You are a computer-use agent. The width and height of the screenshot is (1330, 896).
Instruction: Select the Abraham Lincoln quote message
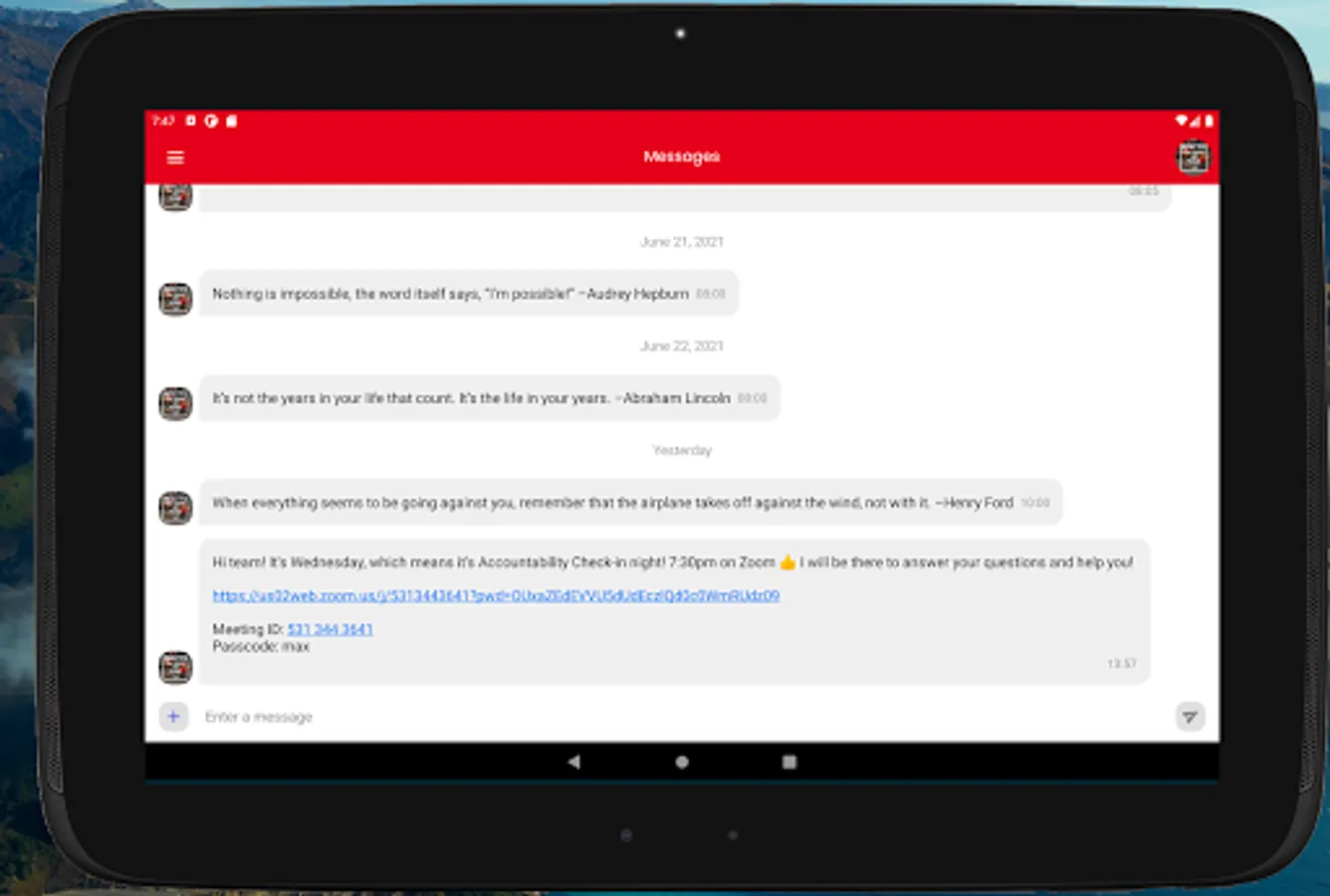pyautogui.click(x=490, y=398)
